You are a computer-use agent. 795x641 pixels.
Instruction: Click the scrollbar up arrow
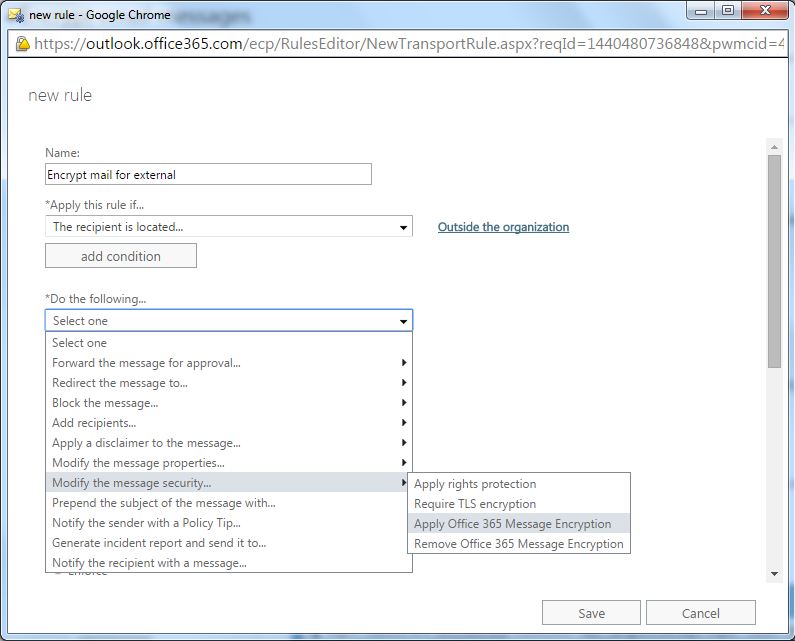[x=774, y=147]
